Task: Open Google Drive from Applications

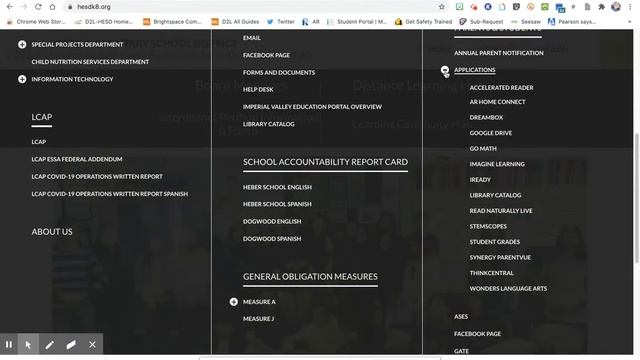Action: (x=491, y=133)
